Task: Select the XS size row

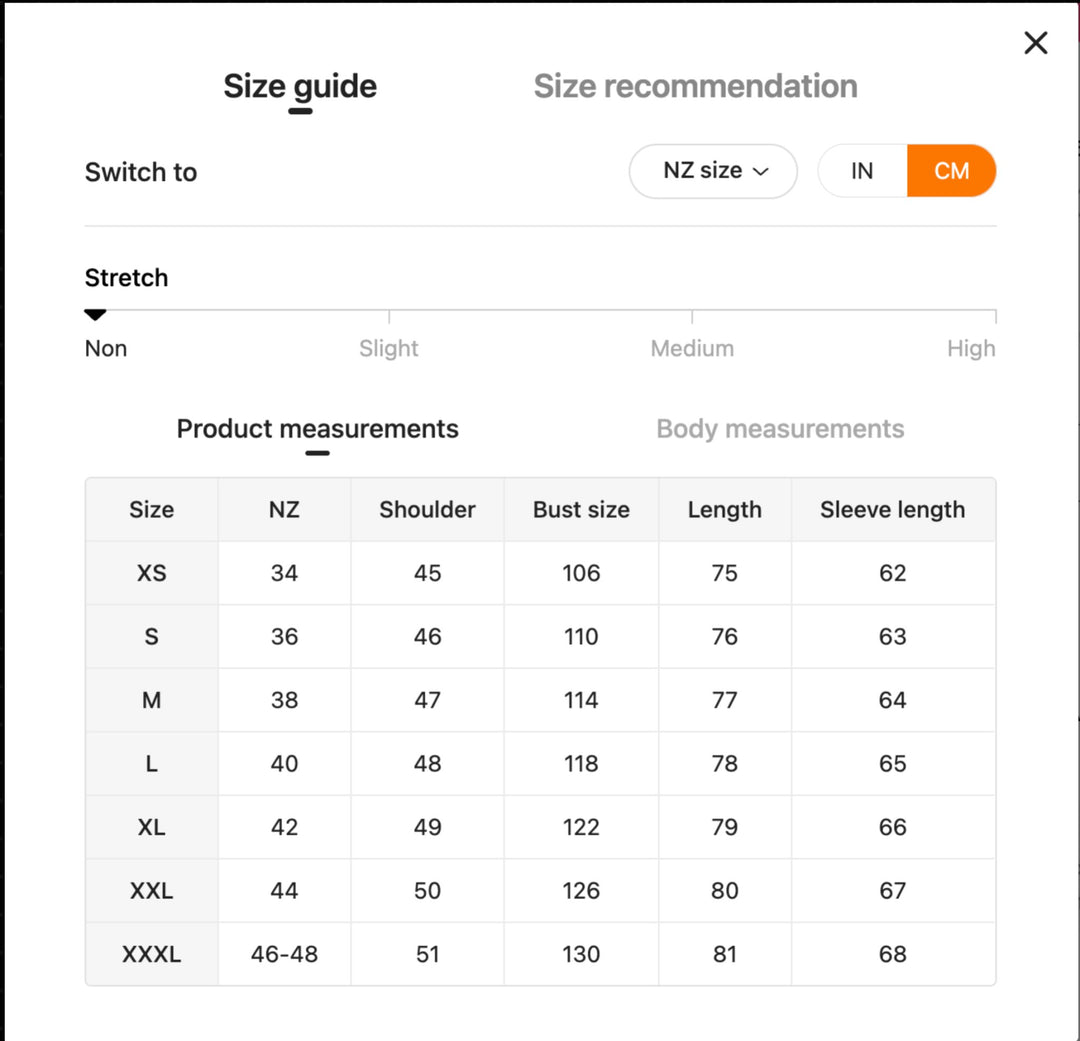Action: (151, 573)
